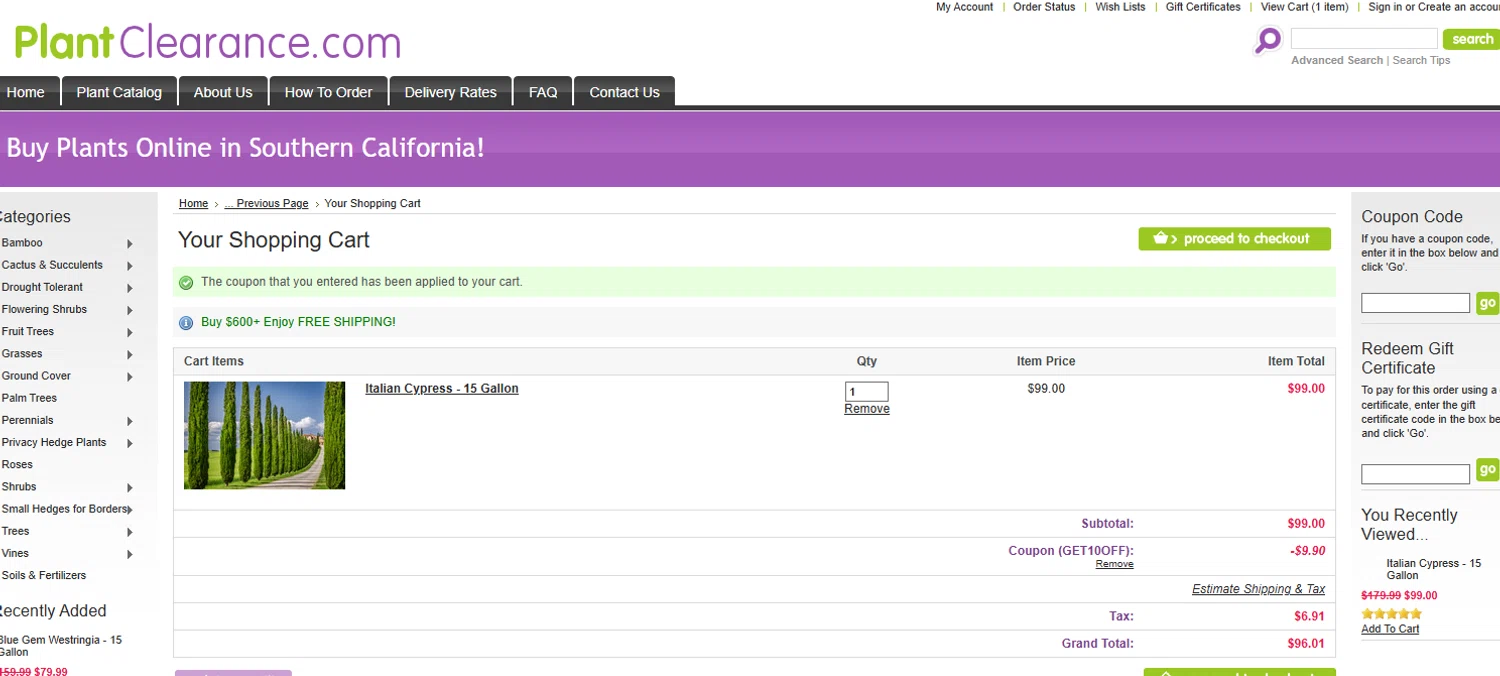Open Advanced Search link

(x=1337, y=61)
